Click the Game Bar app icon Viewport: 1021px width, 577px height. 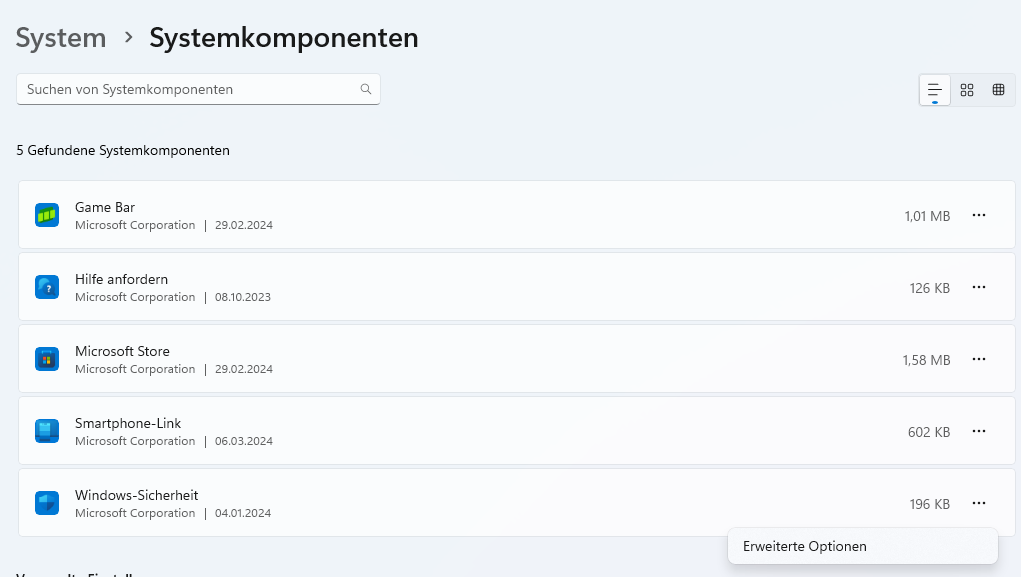pyautogui.click(x=47, y=215)
